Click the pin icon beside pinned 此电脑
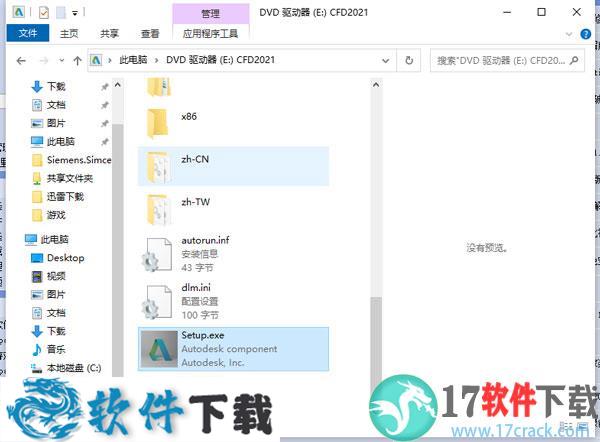600x442 pixels. coord(104,142)
